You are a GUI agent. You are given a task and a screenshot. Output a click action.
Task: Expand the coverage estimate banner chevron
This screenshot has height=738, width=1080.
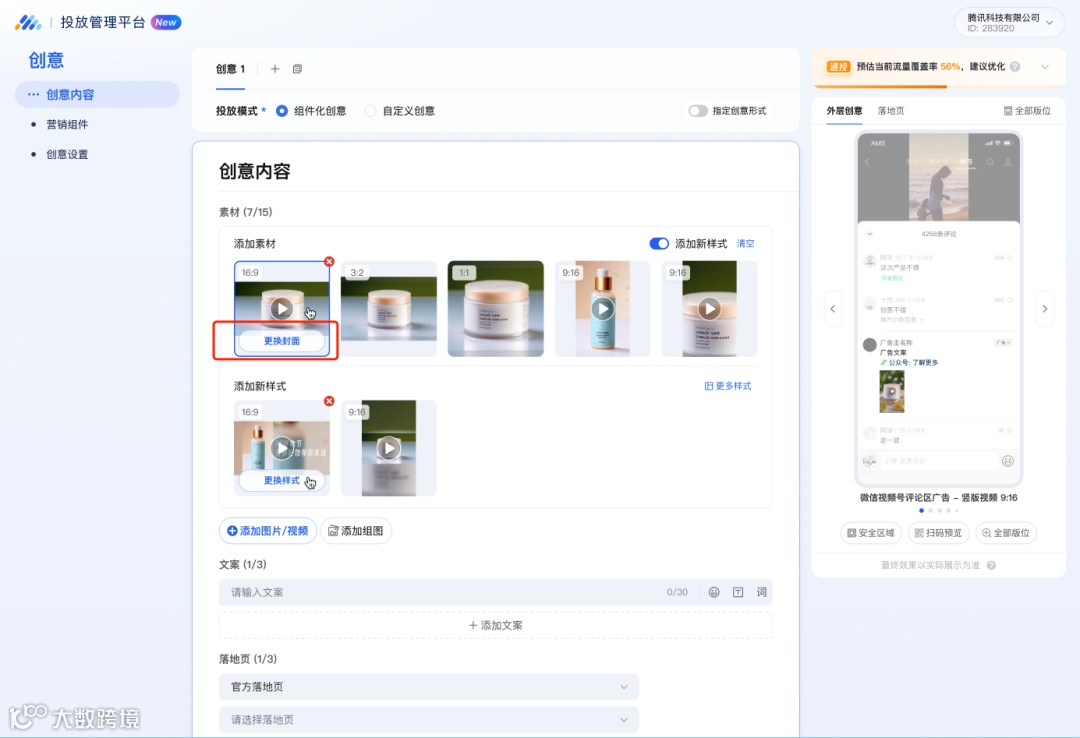1045,67
